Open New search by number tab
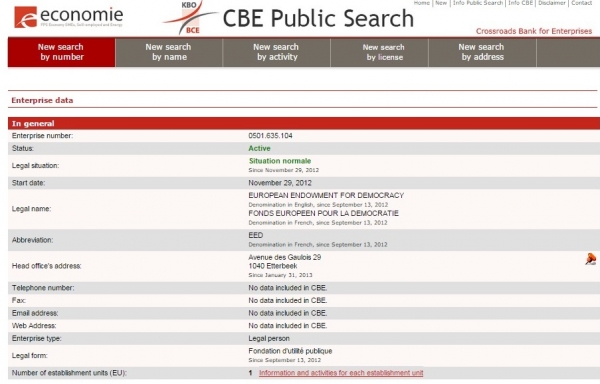Screen dimensions: 600x384 61,52
